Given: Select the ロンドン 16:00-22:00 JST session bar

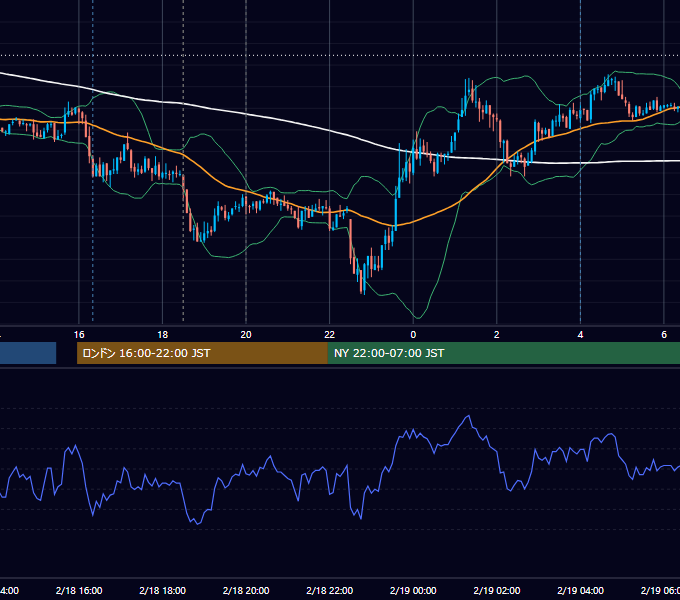Looking at the screenshot, I should [202, 353].
